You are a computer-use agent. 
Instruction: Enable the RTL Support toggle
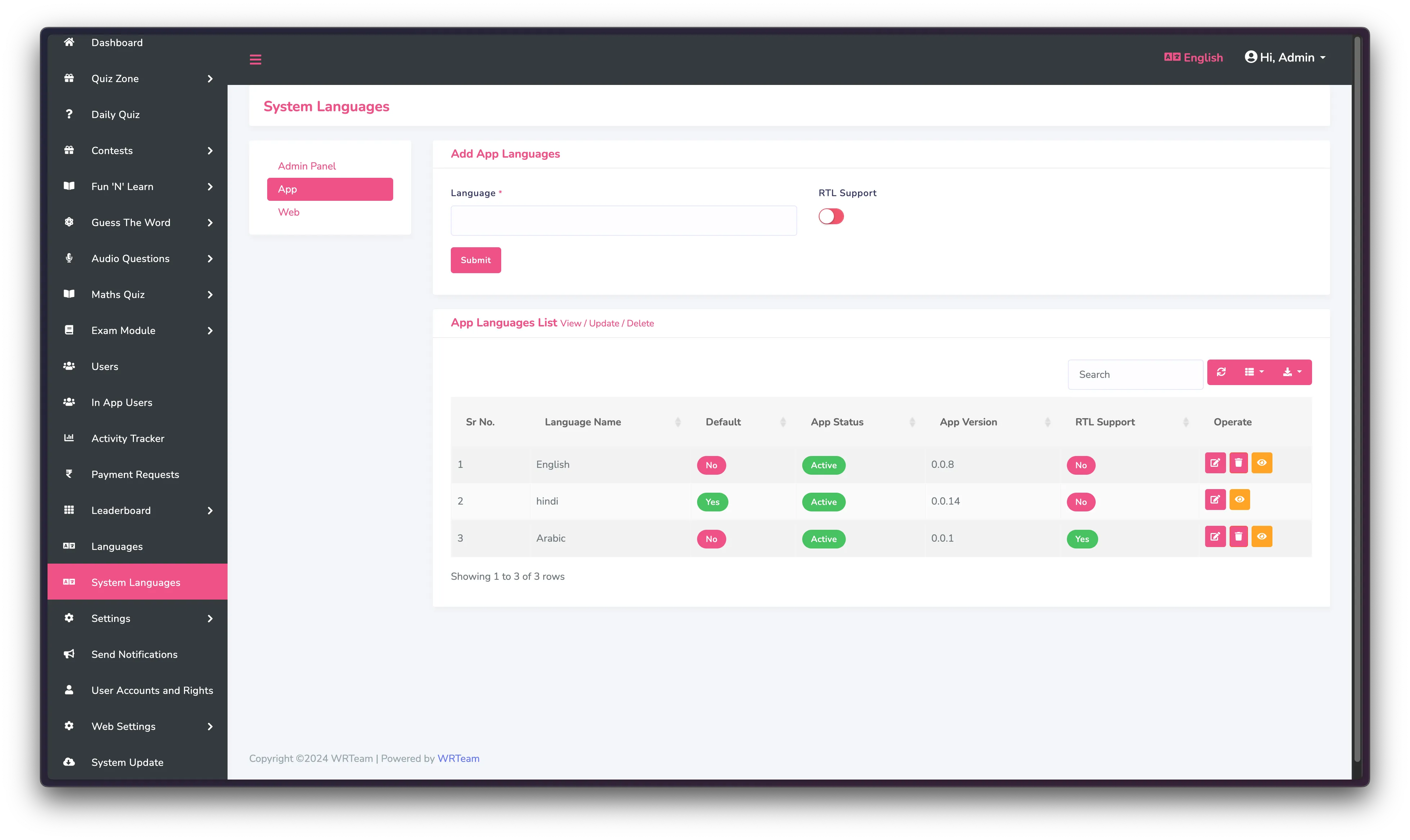pos(831,216)
